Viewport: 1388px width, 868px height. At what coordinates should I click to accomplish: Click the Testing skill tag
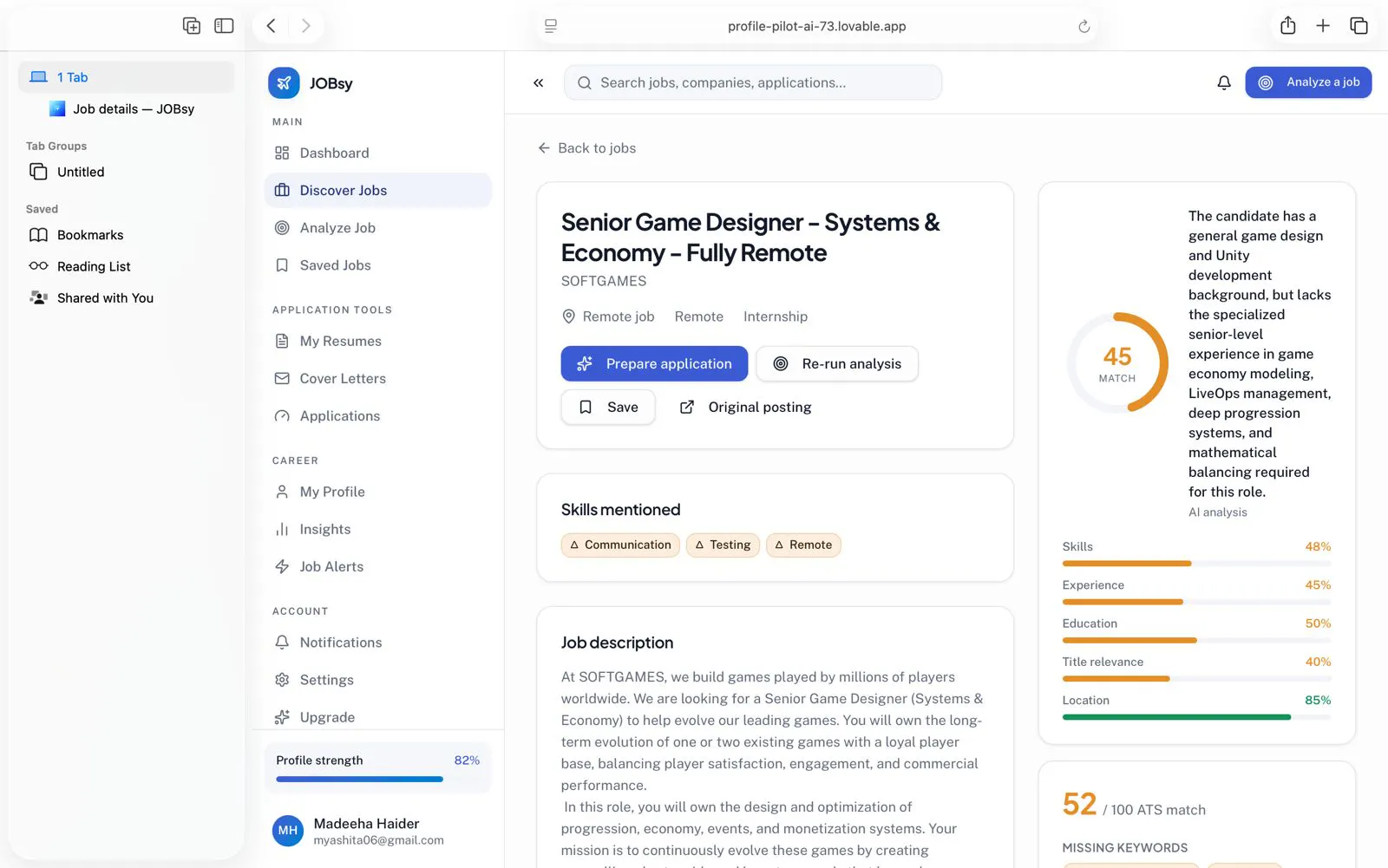[x=723, y=545]
